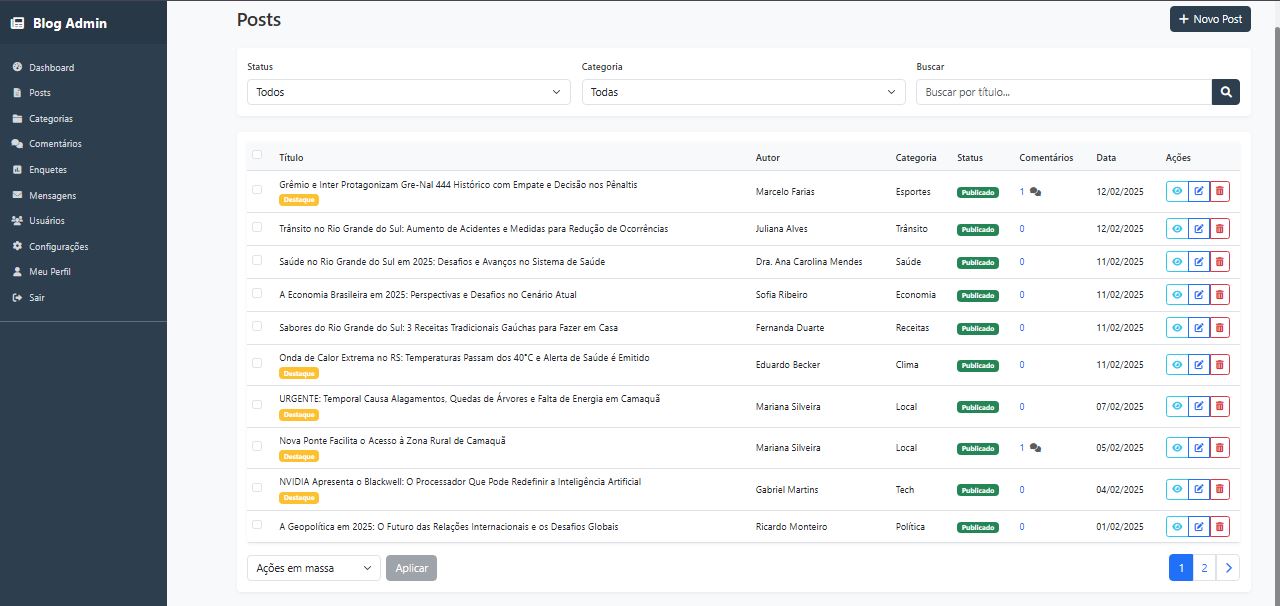Open the Ações em massa dropdown
Screen dimensions: 1280x606
(x=314, y=568)
